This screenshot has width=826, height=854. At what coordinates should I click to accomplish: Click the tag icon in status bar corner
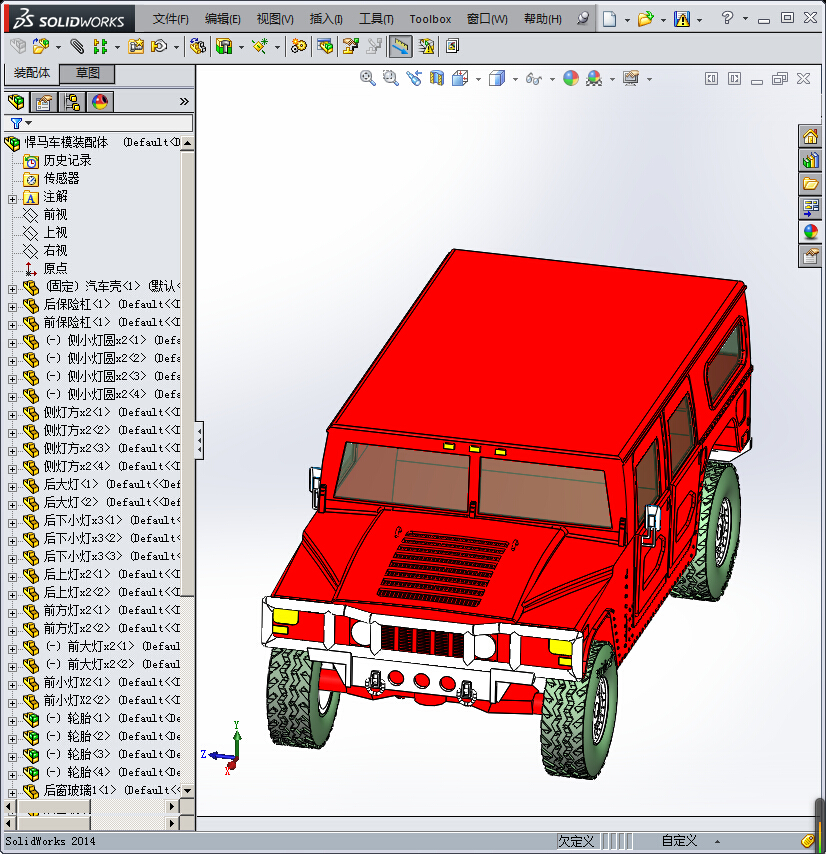(808, 841)
